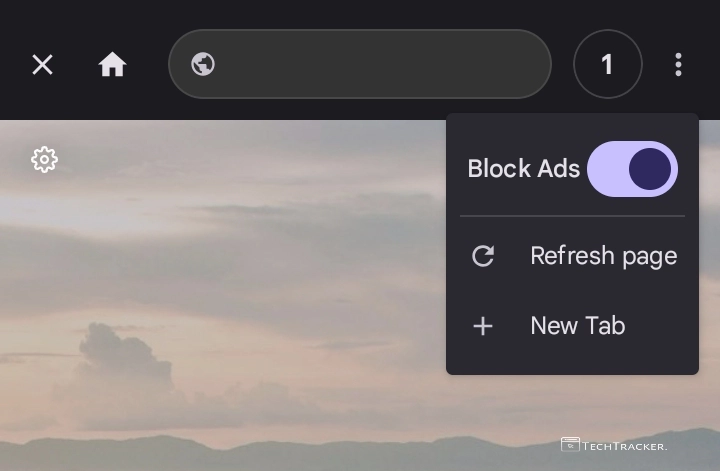Image resolution: width=720 pixels, height=471 pixels.
Task: Click the TechTracker watermark logo icon
Action: [x=570, y=445]
